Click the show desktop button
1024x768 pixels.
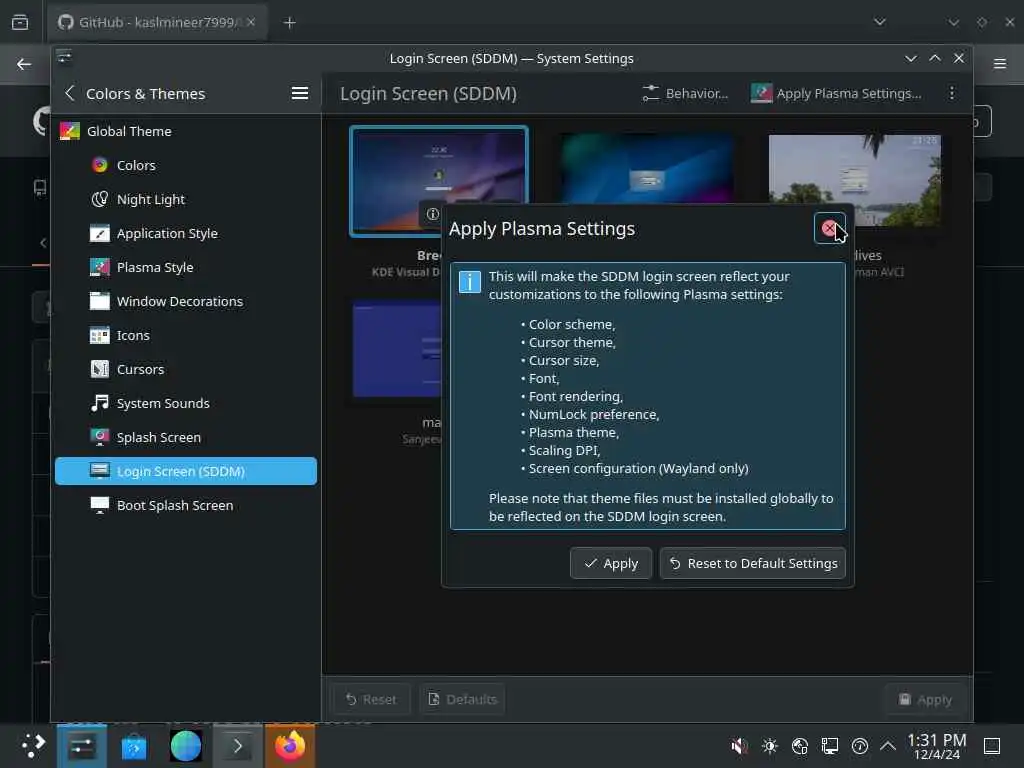(x=992, y=746)
